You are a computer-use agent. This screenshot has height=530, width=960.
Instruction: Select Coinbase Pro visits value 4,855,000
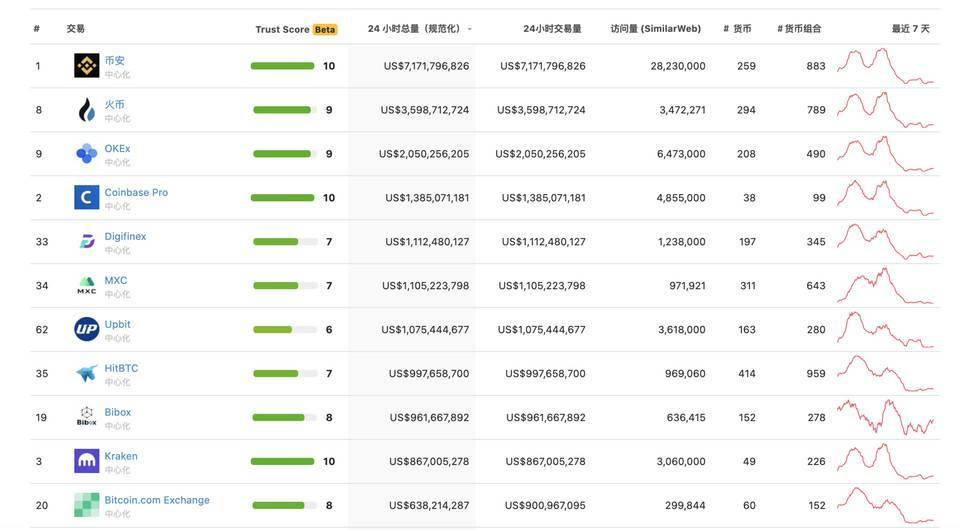(x=681, y=198)
